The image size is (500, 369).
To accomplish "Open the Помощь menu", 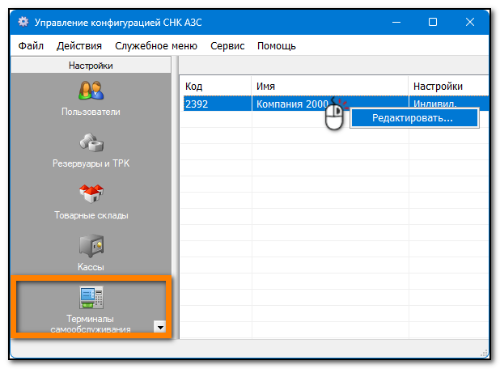I will (276, 46).
